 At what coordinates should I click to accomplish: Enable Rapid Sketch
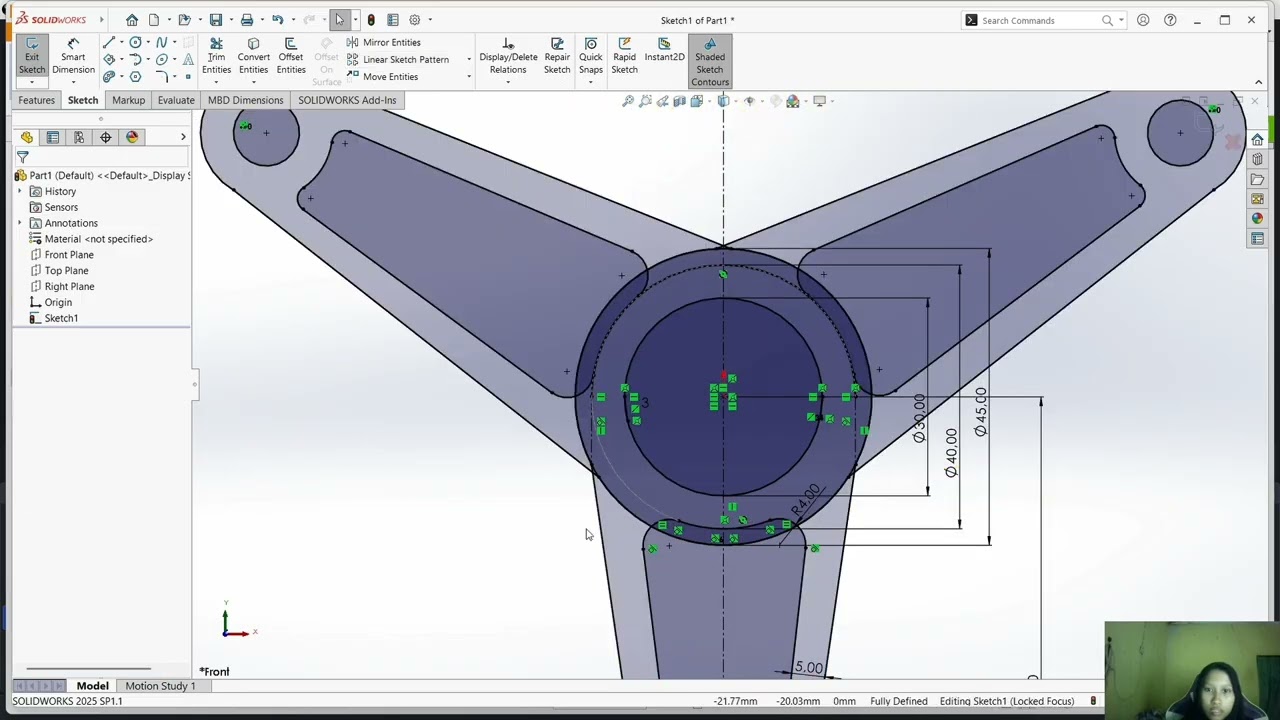pos(624,56)
